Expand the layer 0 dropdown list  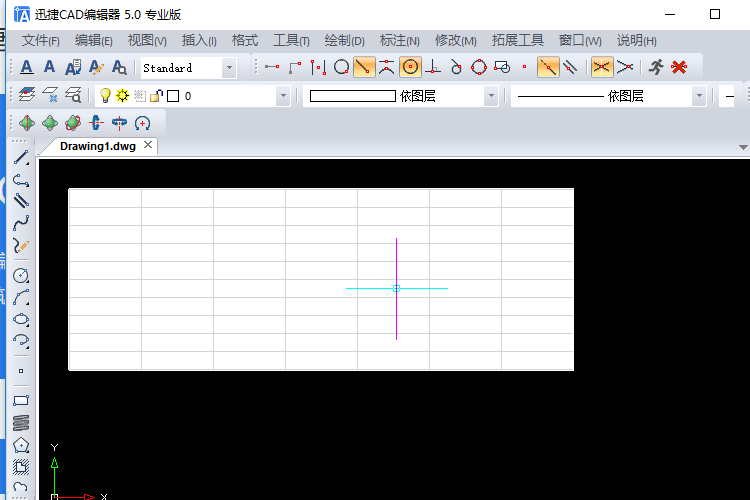[x=283, y=96]
